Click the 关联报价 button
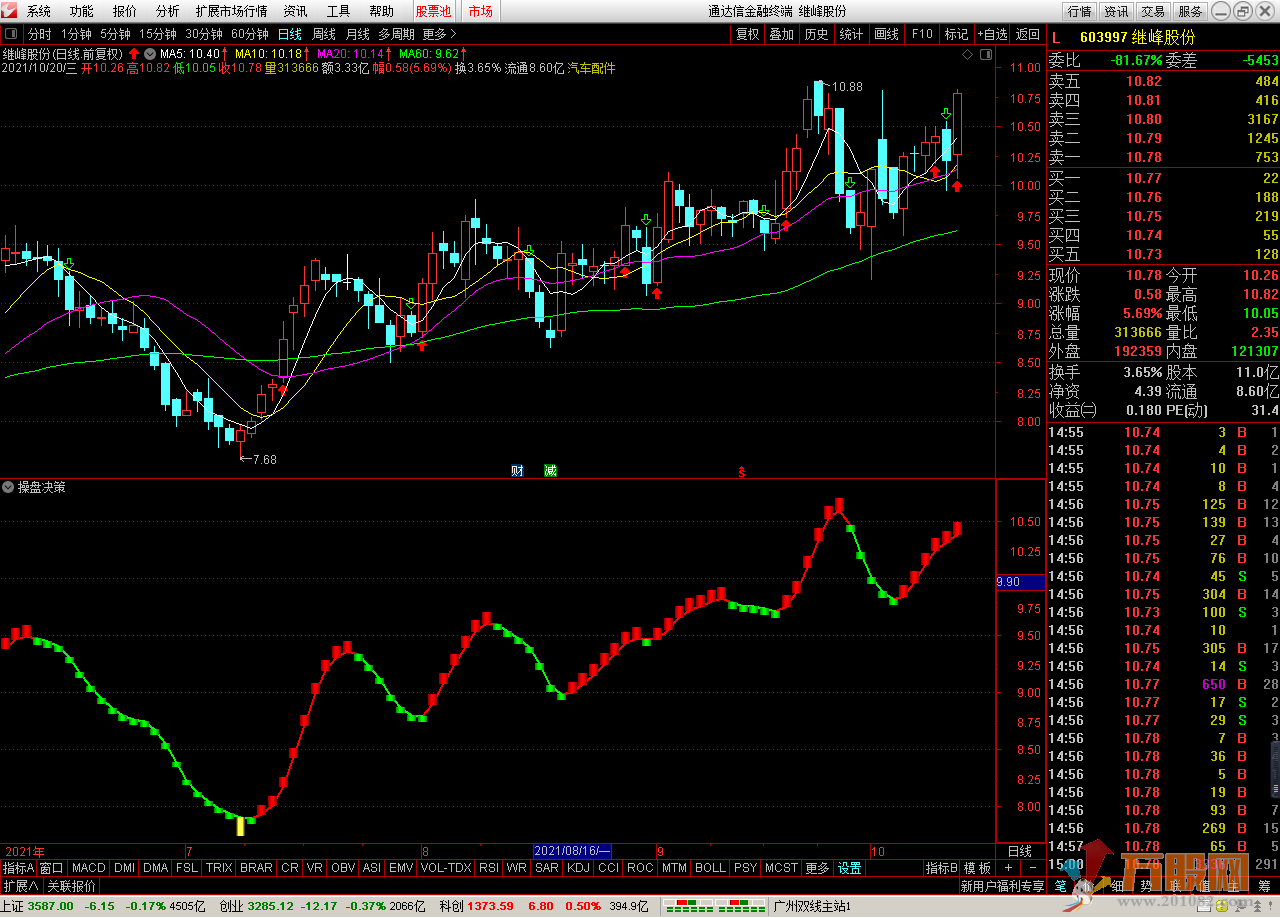The image size is (1280, 918). [x=72, y=886]
